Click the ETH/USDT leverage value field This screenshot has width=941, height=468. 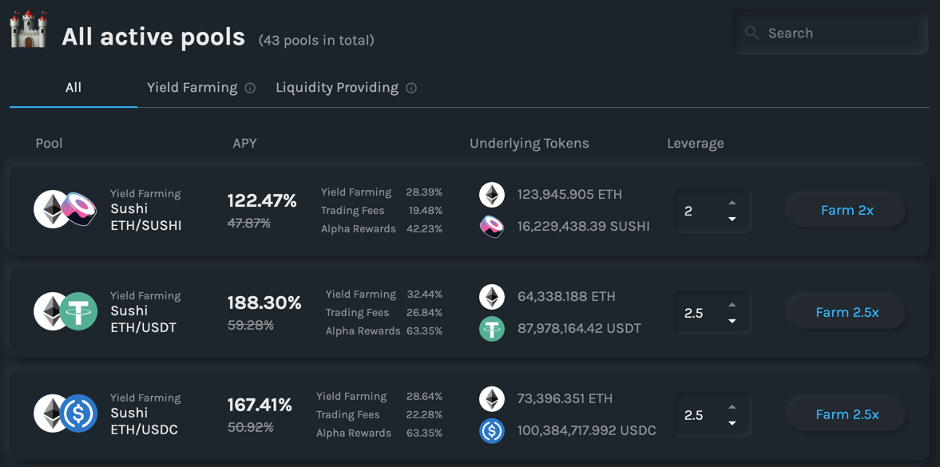[712, 313]
